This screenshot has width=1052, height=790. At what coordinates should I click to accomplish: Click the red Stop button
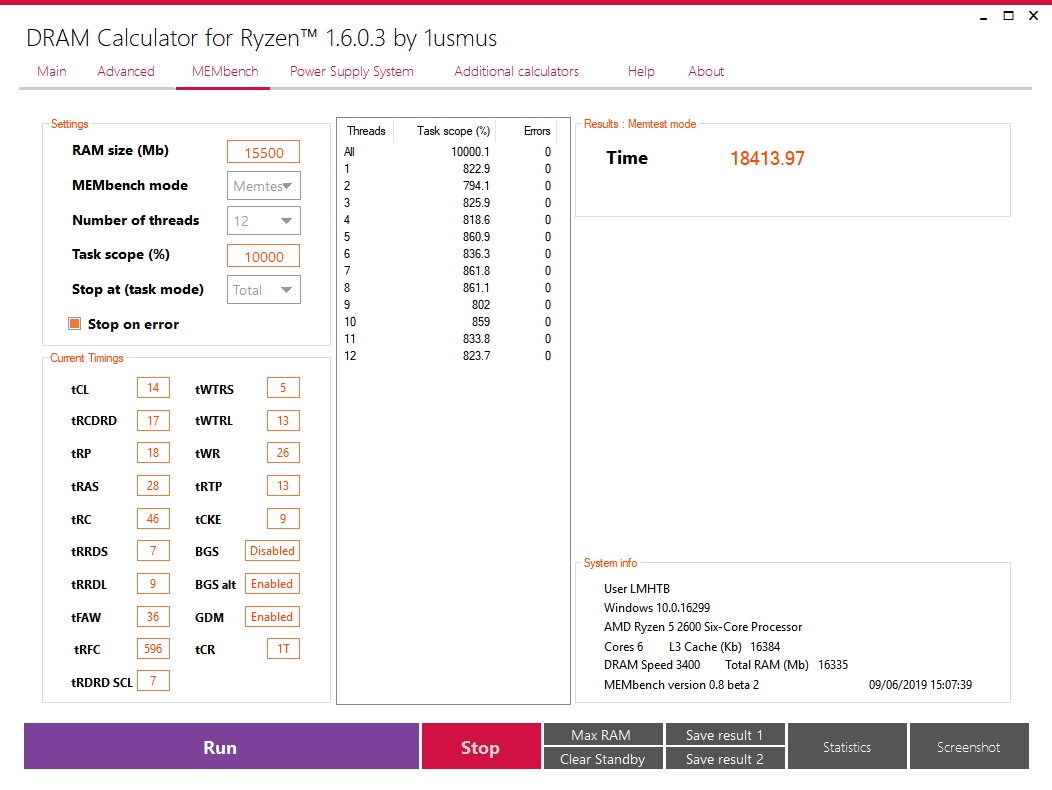click(481, 746)
